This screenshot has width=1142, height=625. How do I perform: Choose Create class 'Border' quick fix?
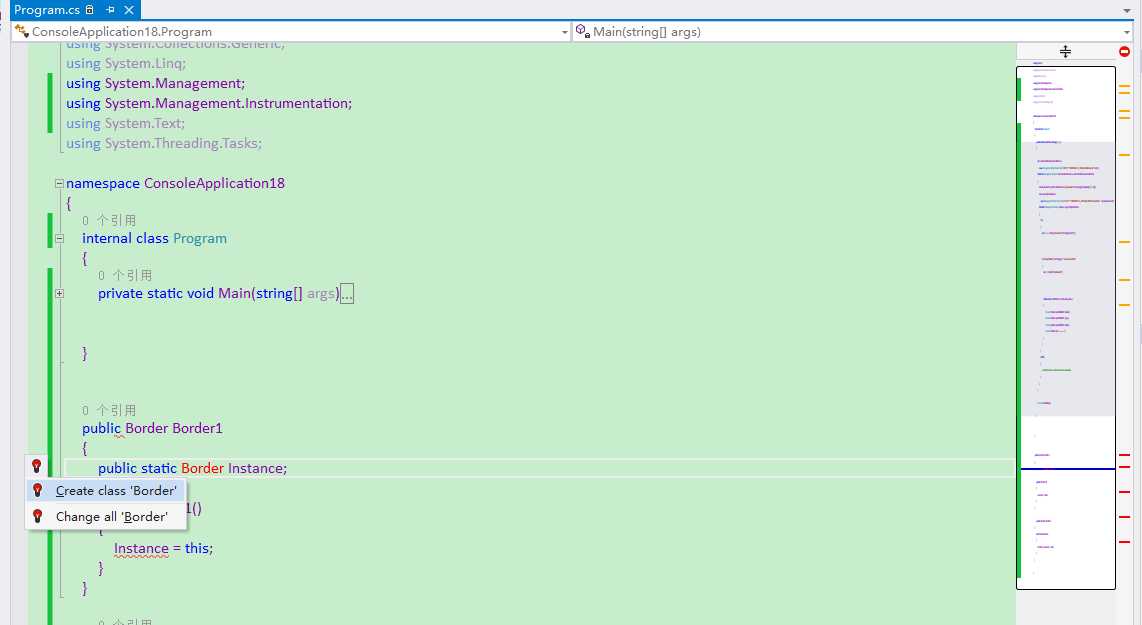tap(106, 491)
